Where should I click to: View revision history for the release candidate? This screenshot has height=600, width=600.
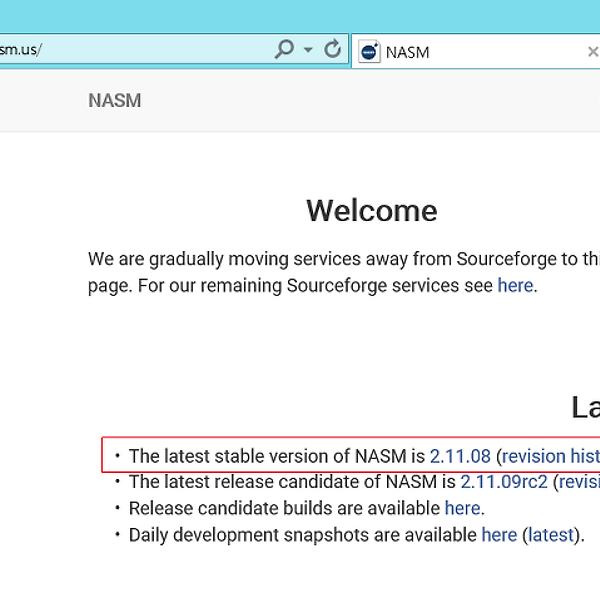click(x=580, y=482)
